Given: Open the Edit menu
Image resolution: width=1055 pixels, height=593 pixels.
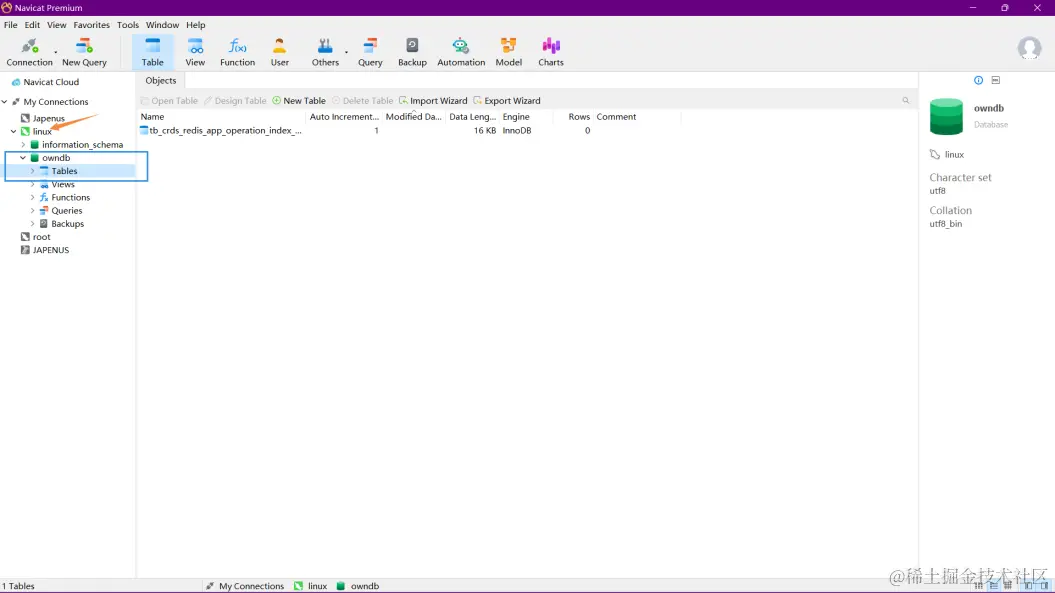Looking at the screenshot, I should click(32, 25).
